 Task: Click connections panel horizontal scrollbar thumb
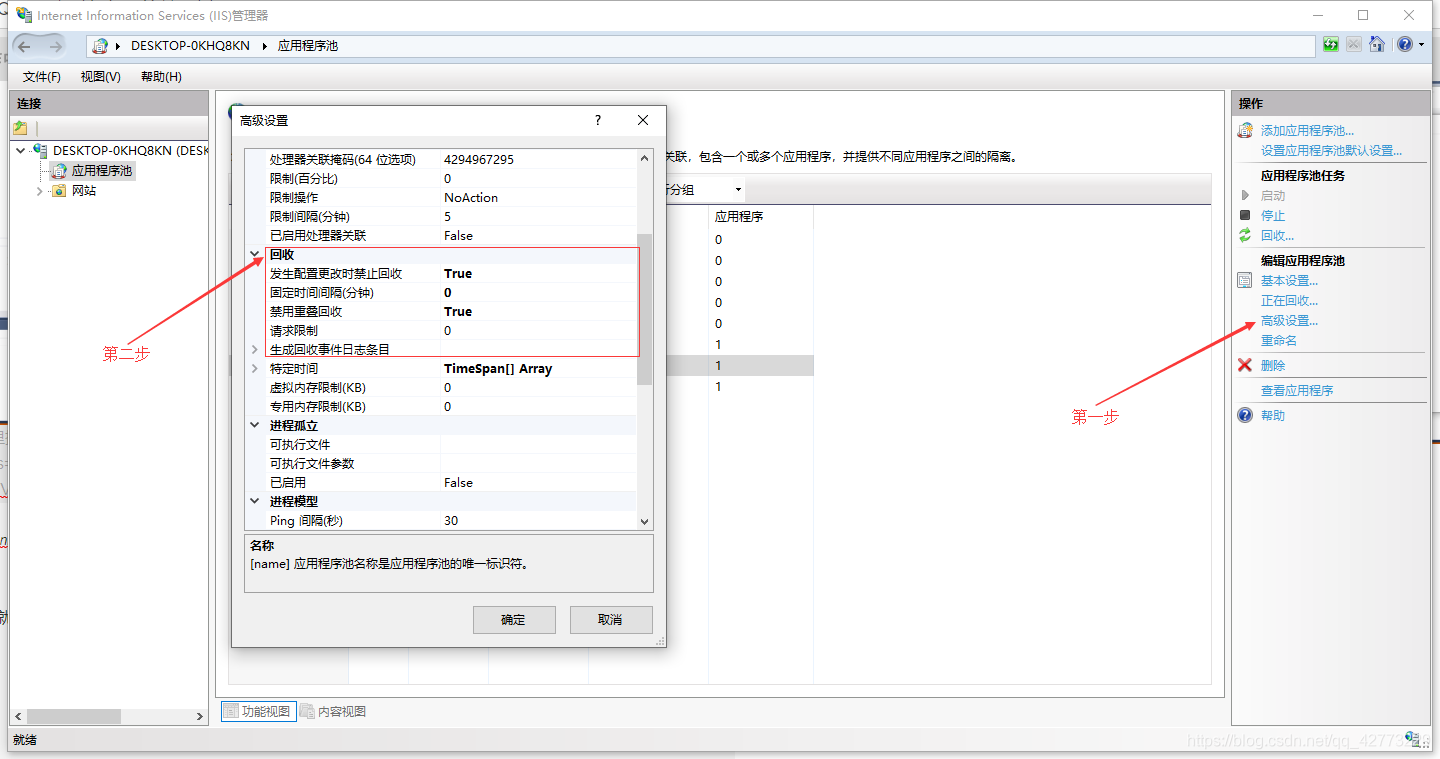coord(74,717)
